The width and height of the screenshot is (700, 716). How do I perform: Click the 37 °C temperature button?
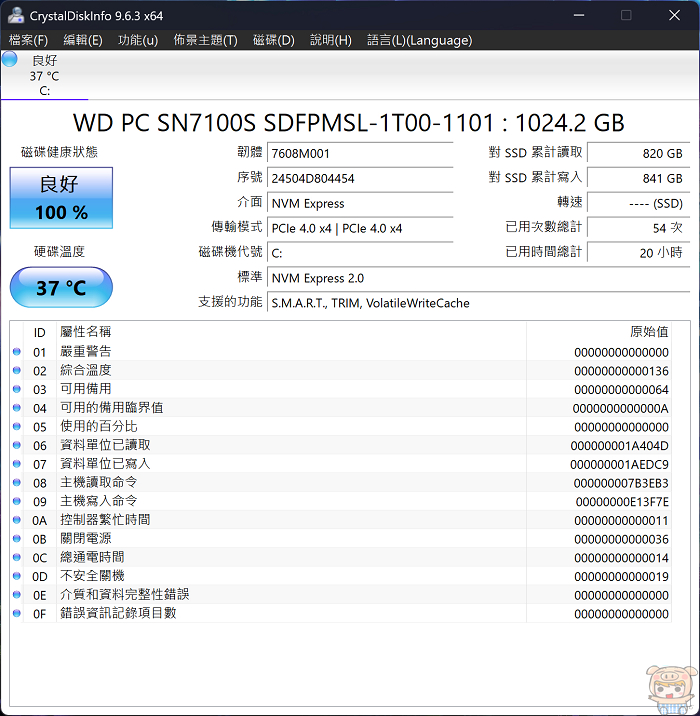pyautogui.click(x=61, y=288)
